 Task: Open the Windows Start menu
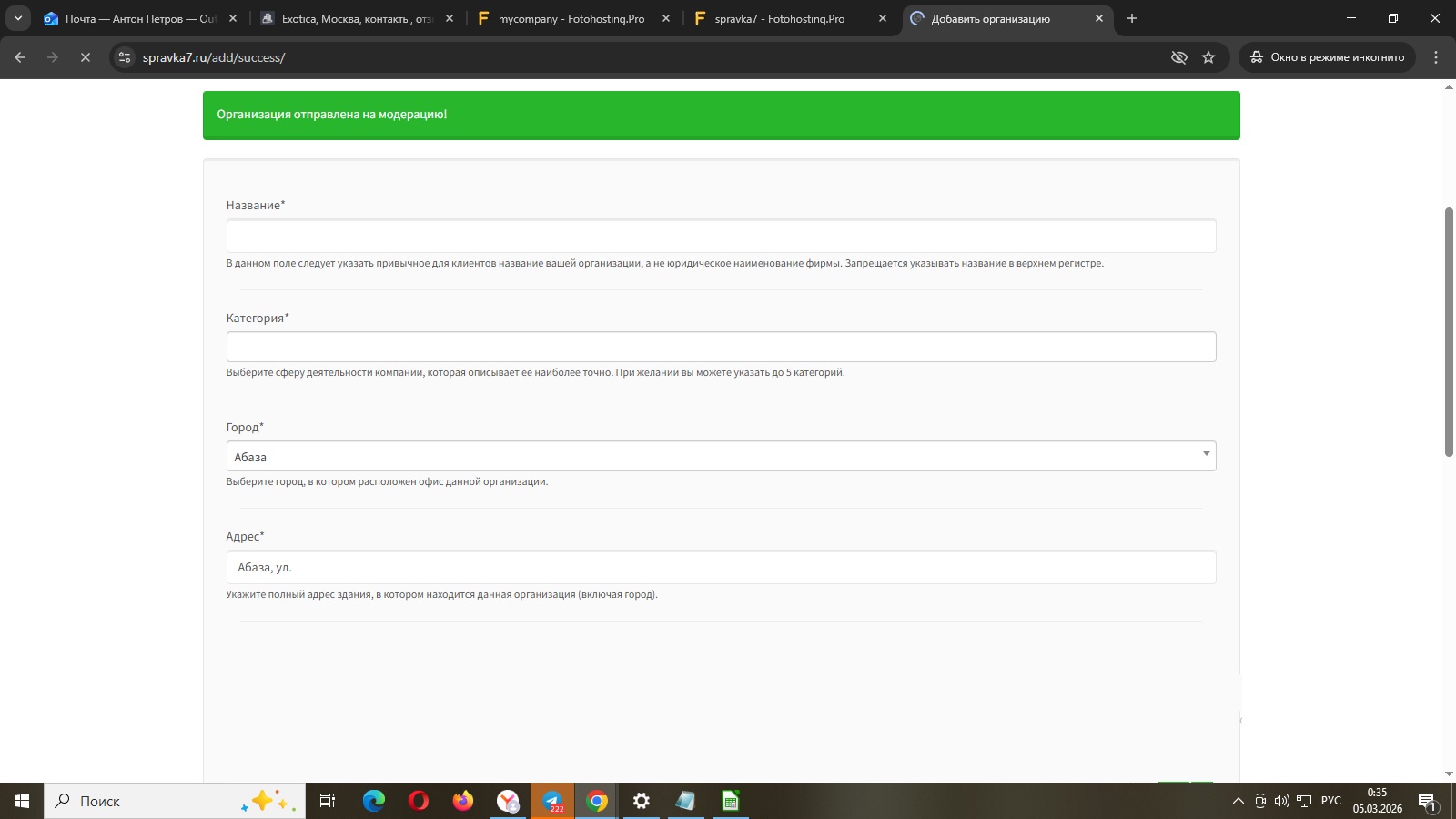(x=22, y=801)
